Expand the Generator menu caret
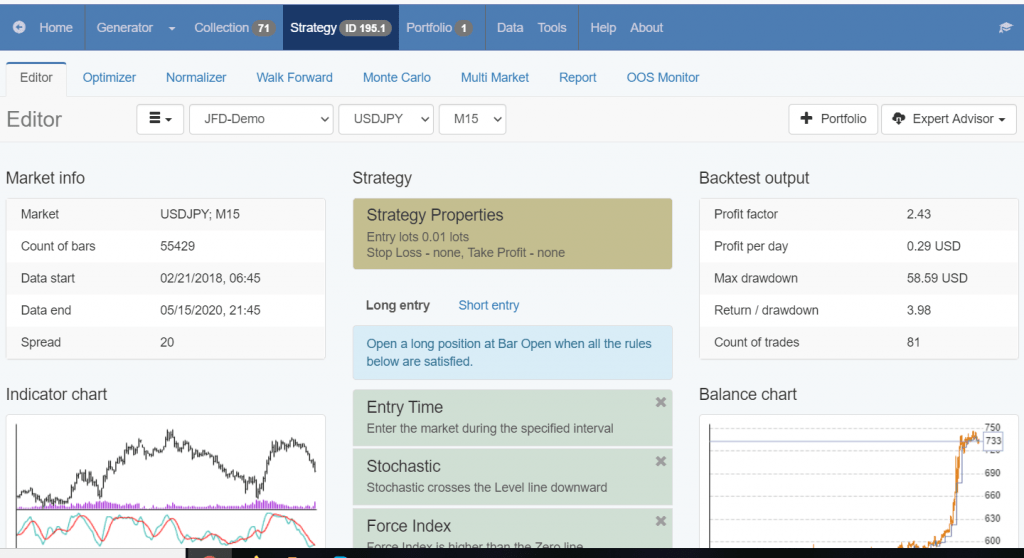The image size is (1024, 558). click(x=172, y=28)
